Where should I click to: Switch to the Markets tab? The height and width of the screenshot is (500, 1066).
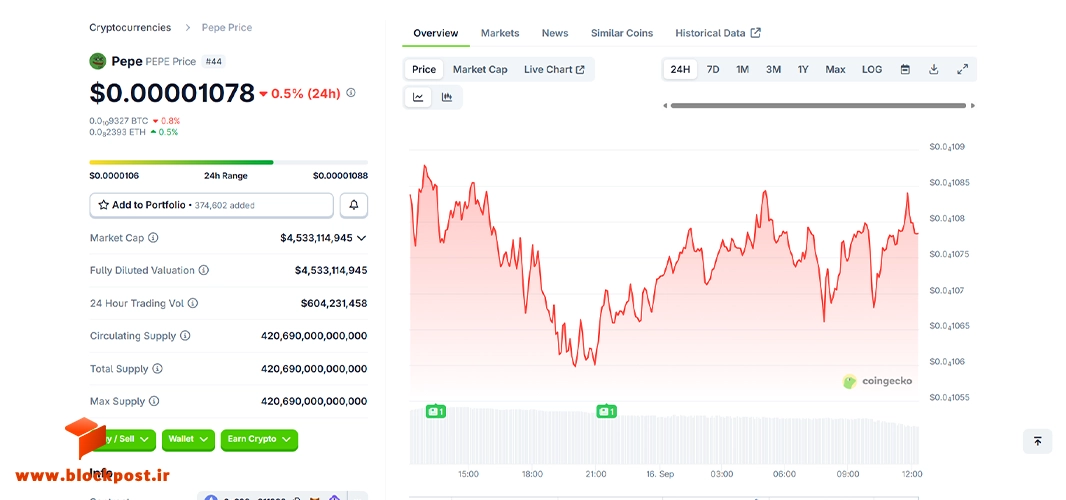coord(500,33)
